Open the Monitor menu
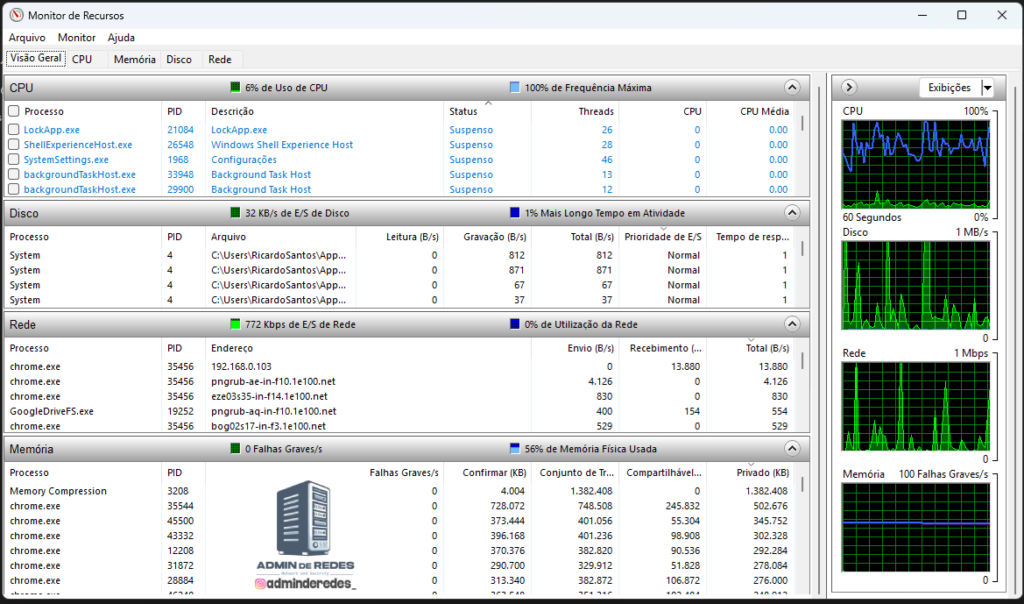The height and width of the screenshot is (604, 1024). tap(76, 37)
